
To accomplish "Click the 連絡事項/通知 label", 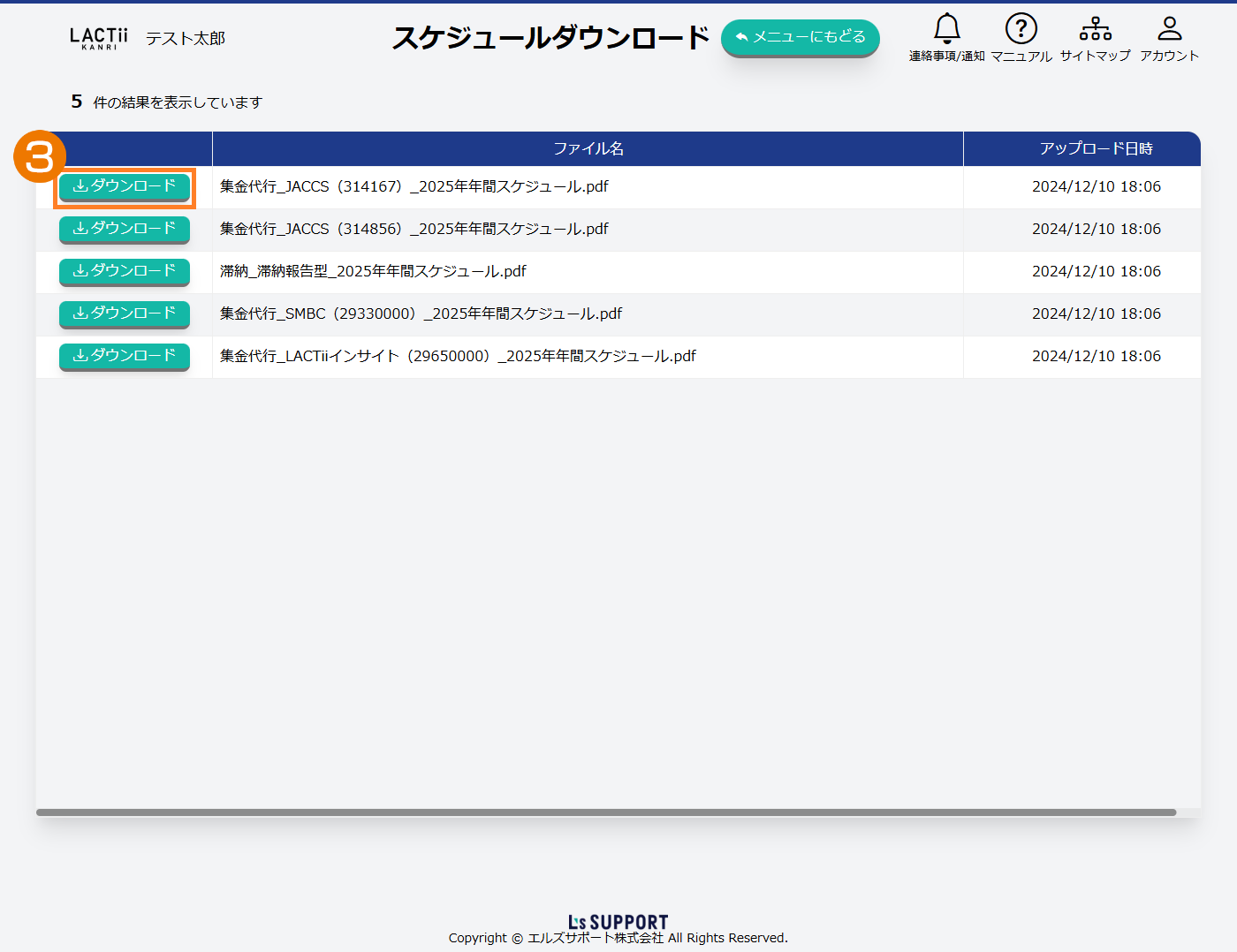I will [x=946, y=57].
